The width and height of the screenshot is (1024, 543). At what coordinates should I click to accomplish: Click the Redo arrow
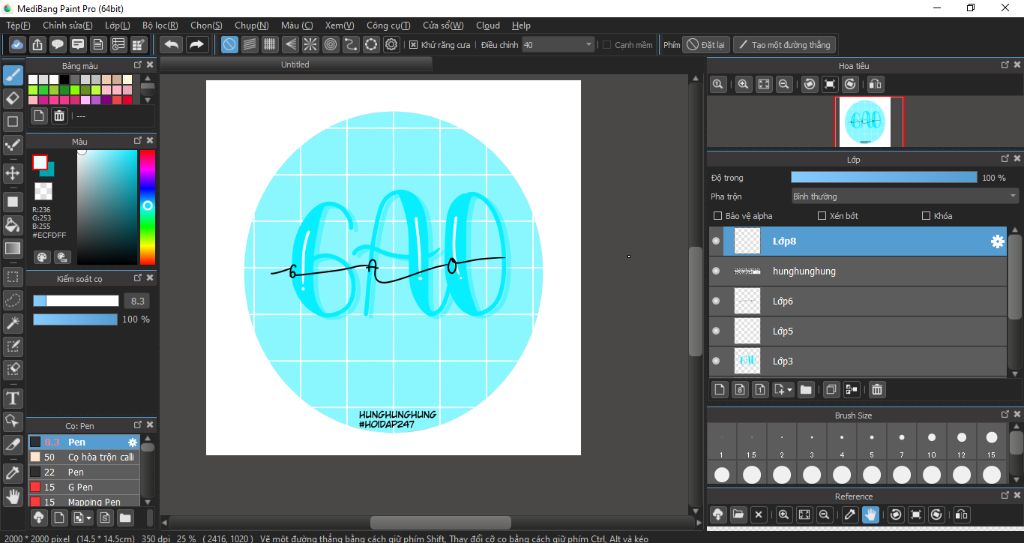coord(196,44)
